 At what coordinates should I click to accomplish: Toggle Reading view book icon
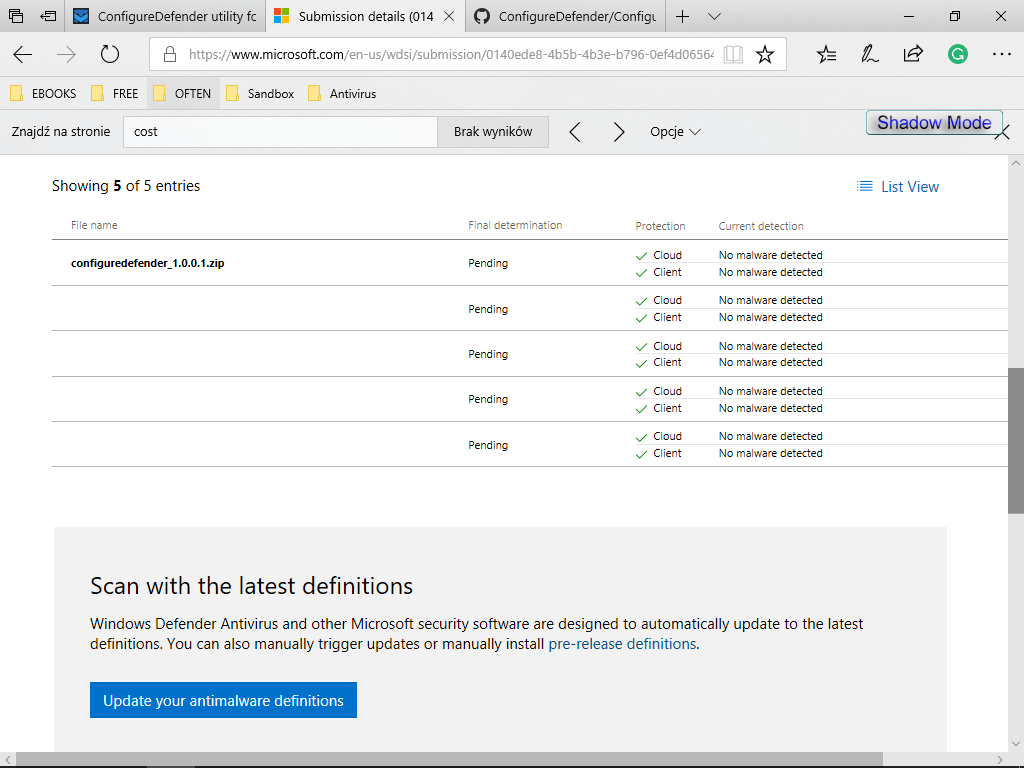click(734, 55)
